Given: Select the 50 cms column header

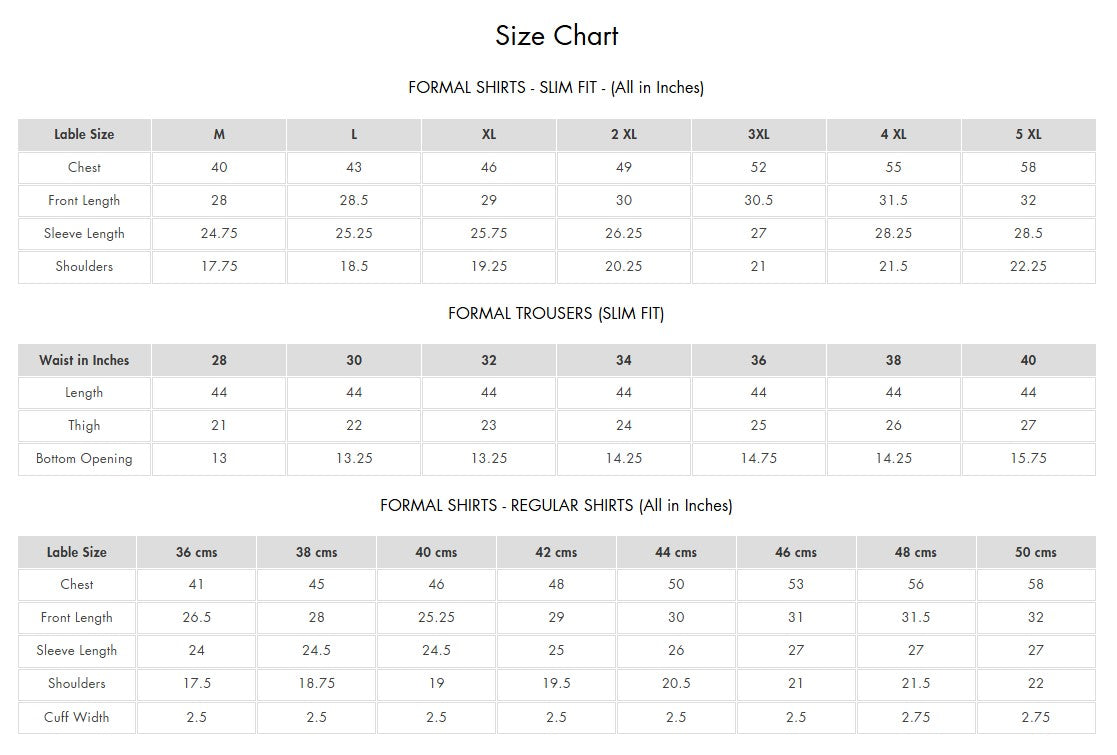Looking at the screenshot, I should (1036, 552).
